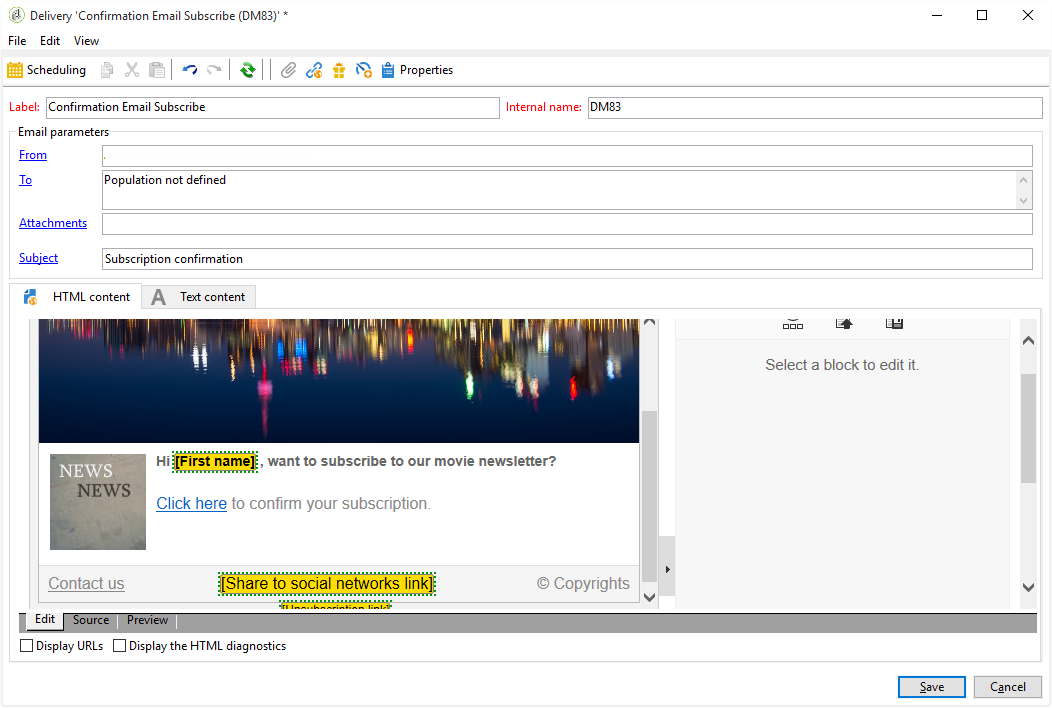1052x708 pixels.
Task: Open delivery Properties
Action: 417,70
